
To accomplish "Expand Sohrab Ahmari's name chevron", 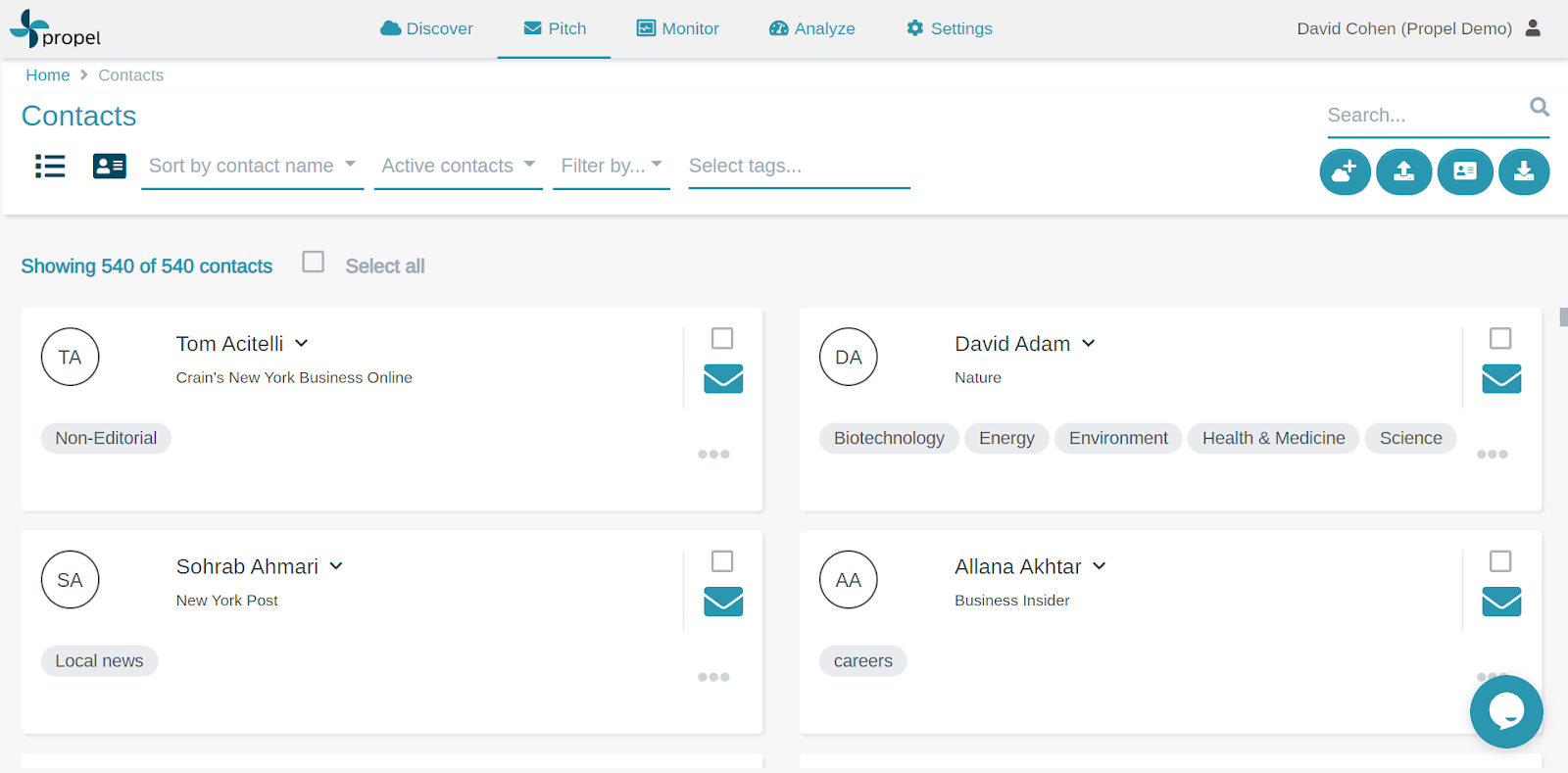I will pos(336,566).
